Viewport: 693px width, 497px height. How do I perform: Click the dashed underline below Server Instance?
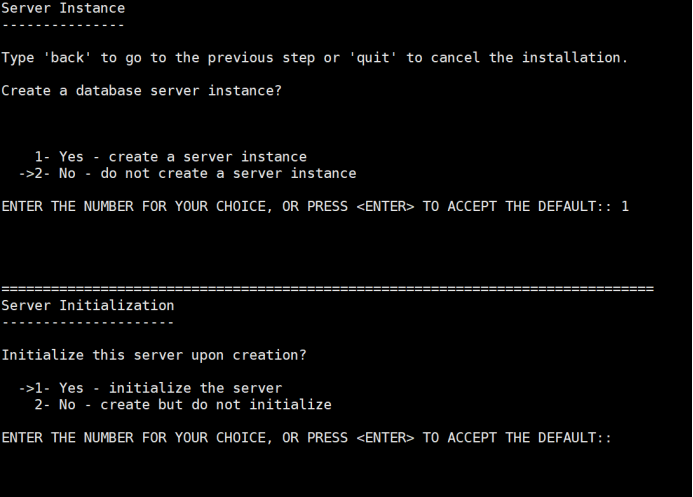63,25
